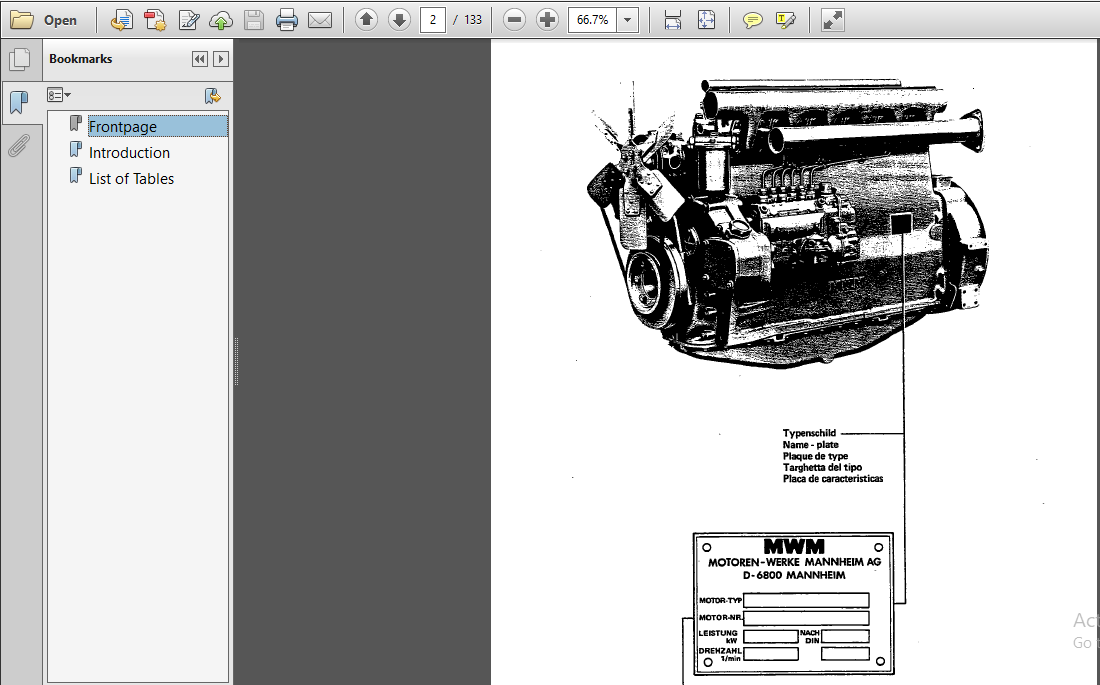Click the 'Name - plate' text
The height and width of the screenshot is (685, 1100).
[x=810, y=444]
